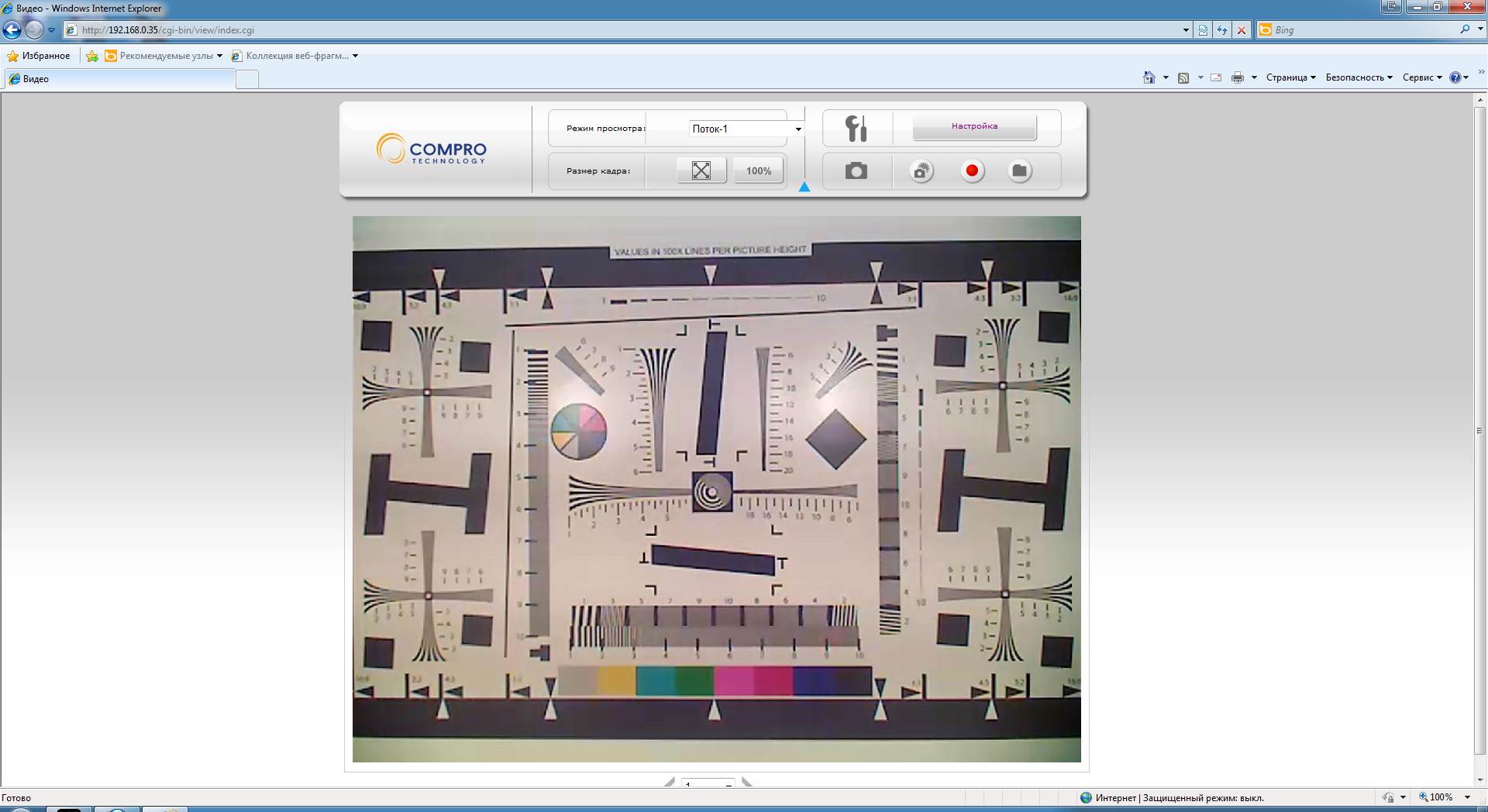Start recording with the red record button

(x=972, y=171)
